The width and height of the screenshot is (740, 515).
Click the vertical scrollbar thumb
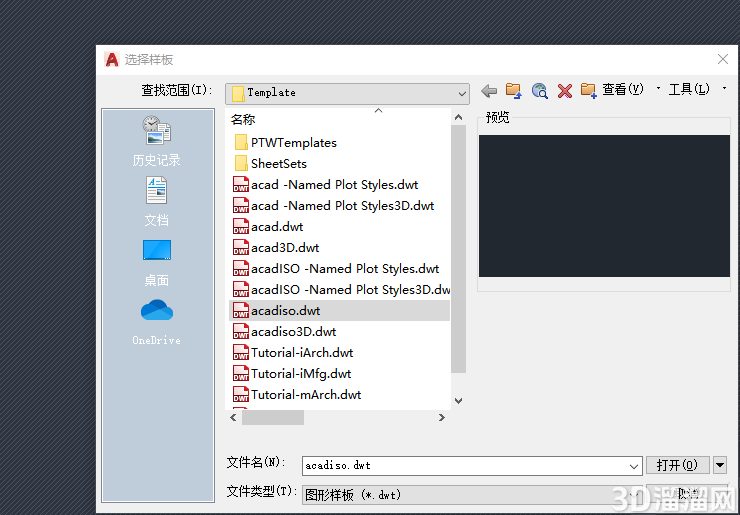tap(458, 249)
